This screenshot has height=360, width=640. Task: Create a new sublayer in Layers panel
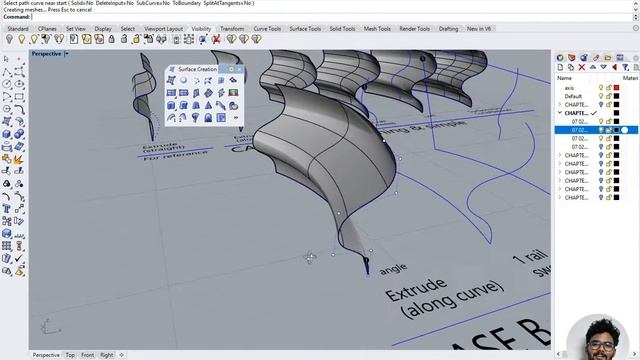[571, 67]
